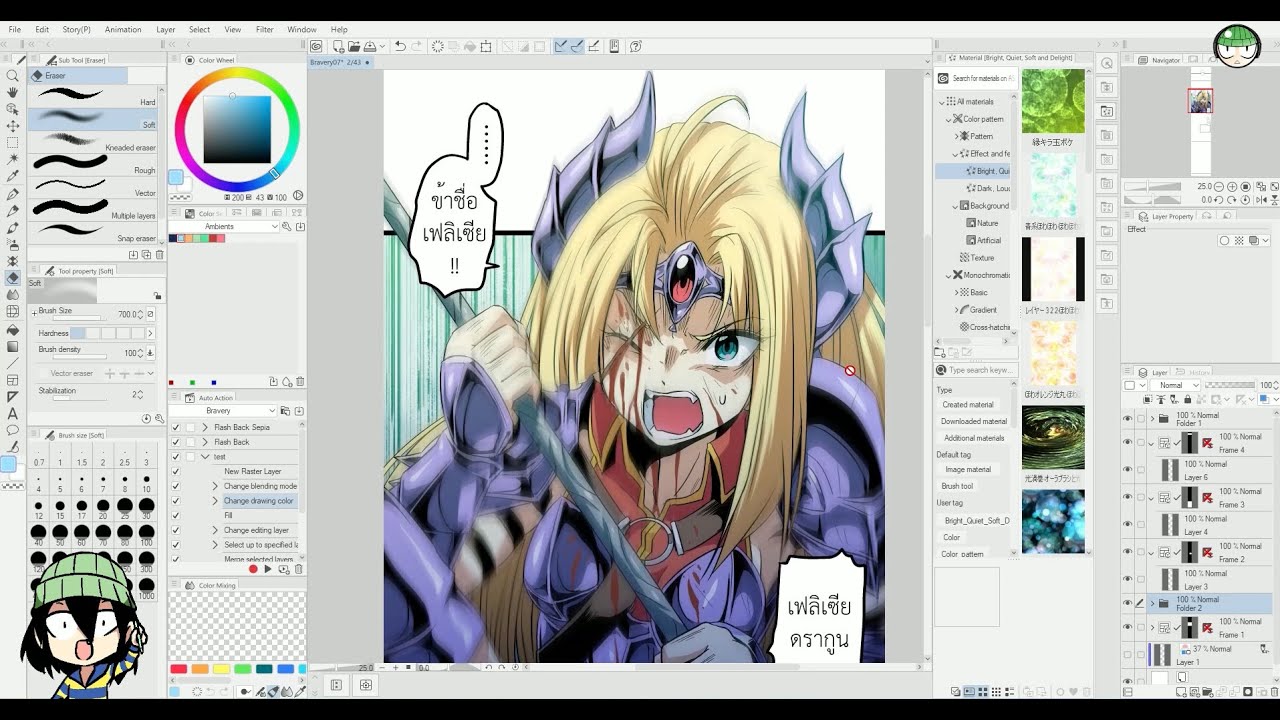Select the Auto select magic wand tool

pos(13,160)
